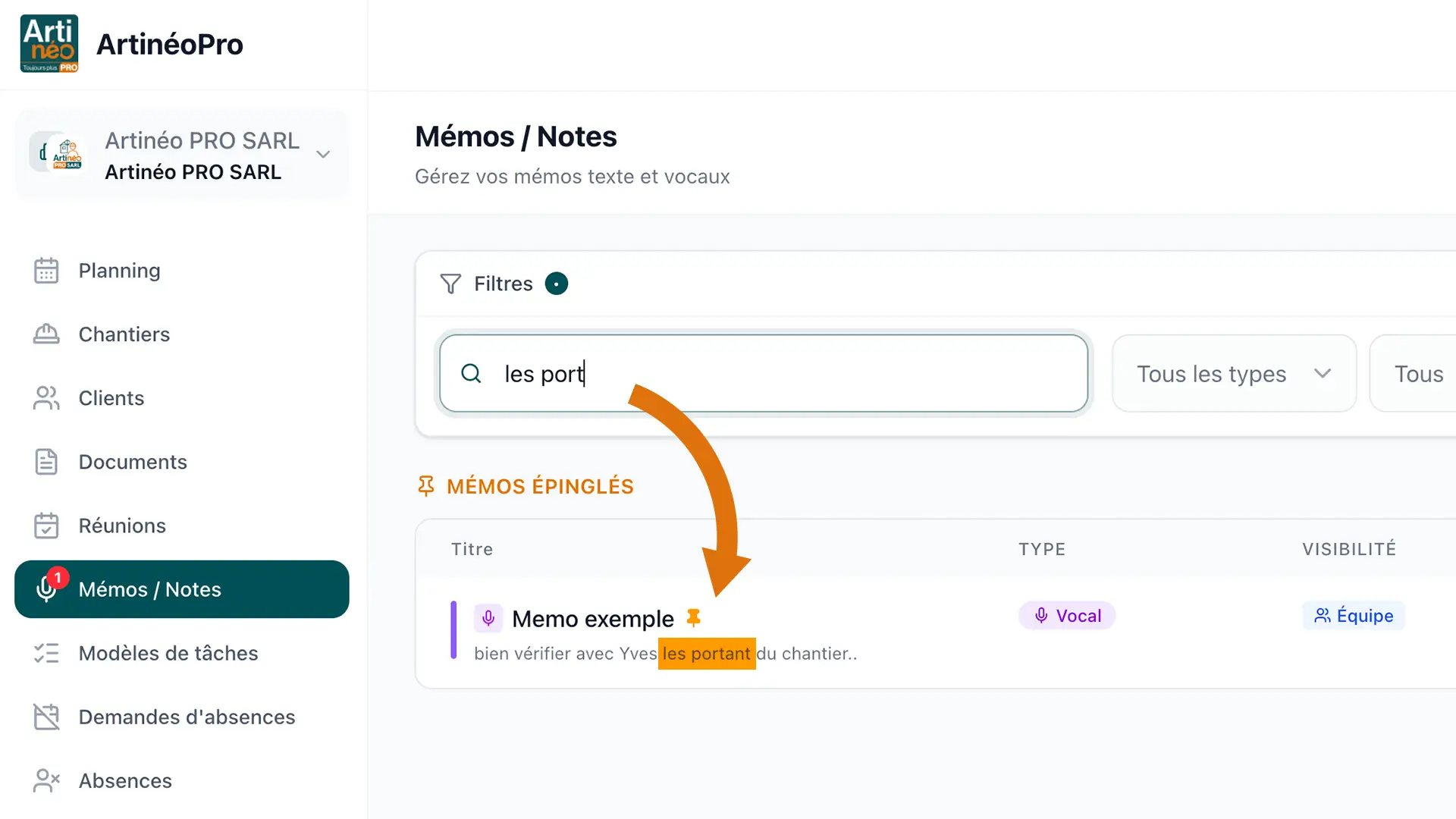Click the Modèles de tâches checklist icon
Screen dimensions: 1456x819
pyautogui.click(x=46, y=653)
